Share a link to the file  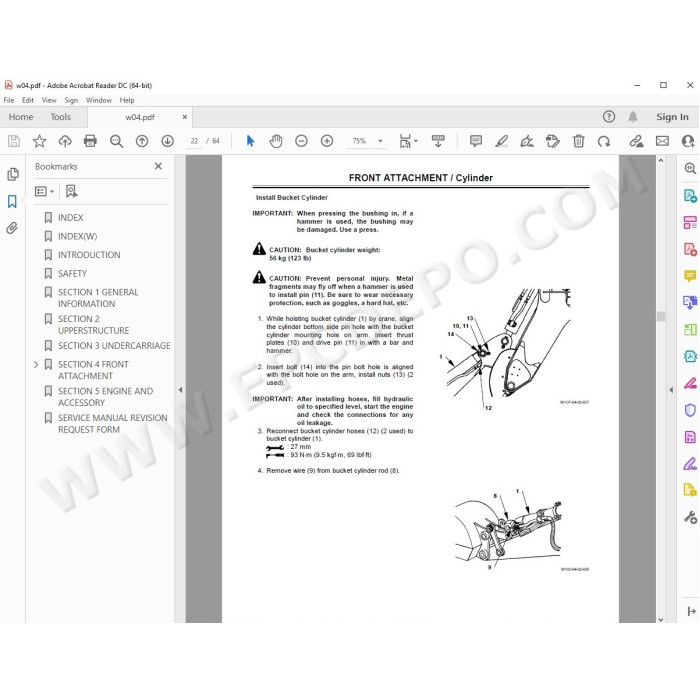[x=636, y=141]
